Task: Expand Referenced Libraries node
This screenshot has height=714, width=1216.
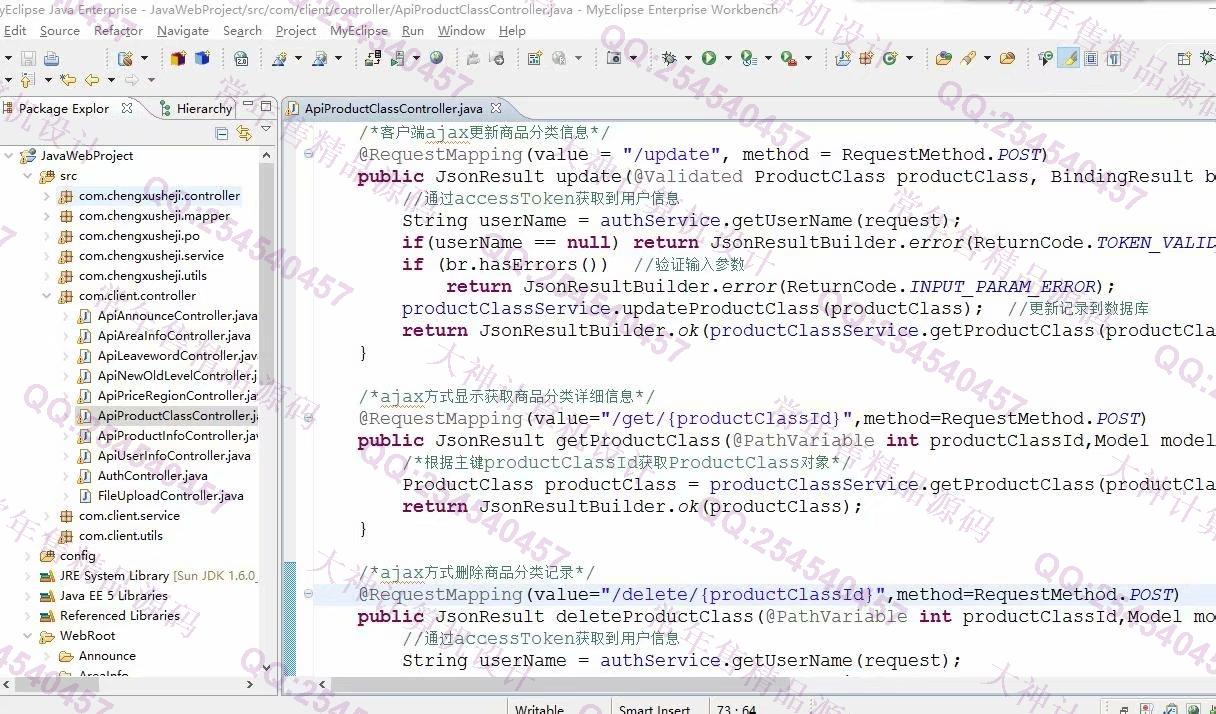Action: pyautogui.click(x=28, y=616)
